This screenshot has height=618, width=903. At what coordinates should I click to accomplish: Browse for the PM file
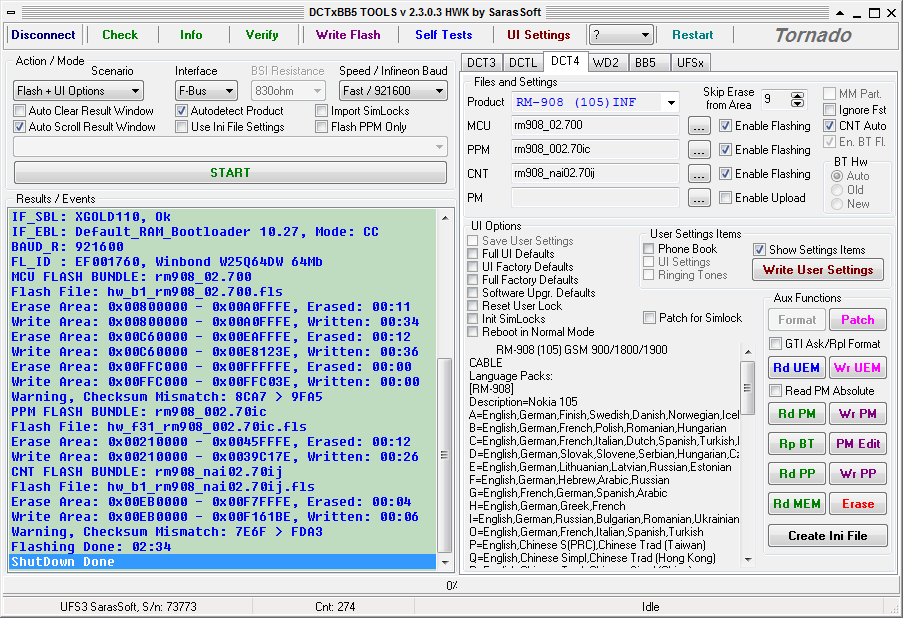(x=699, y=198)
